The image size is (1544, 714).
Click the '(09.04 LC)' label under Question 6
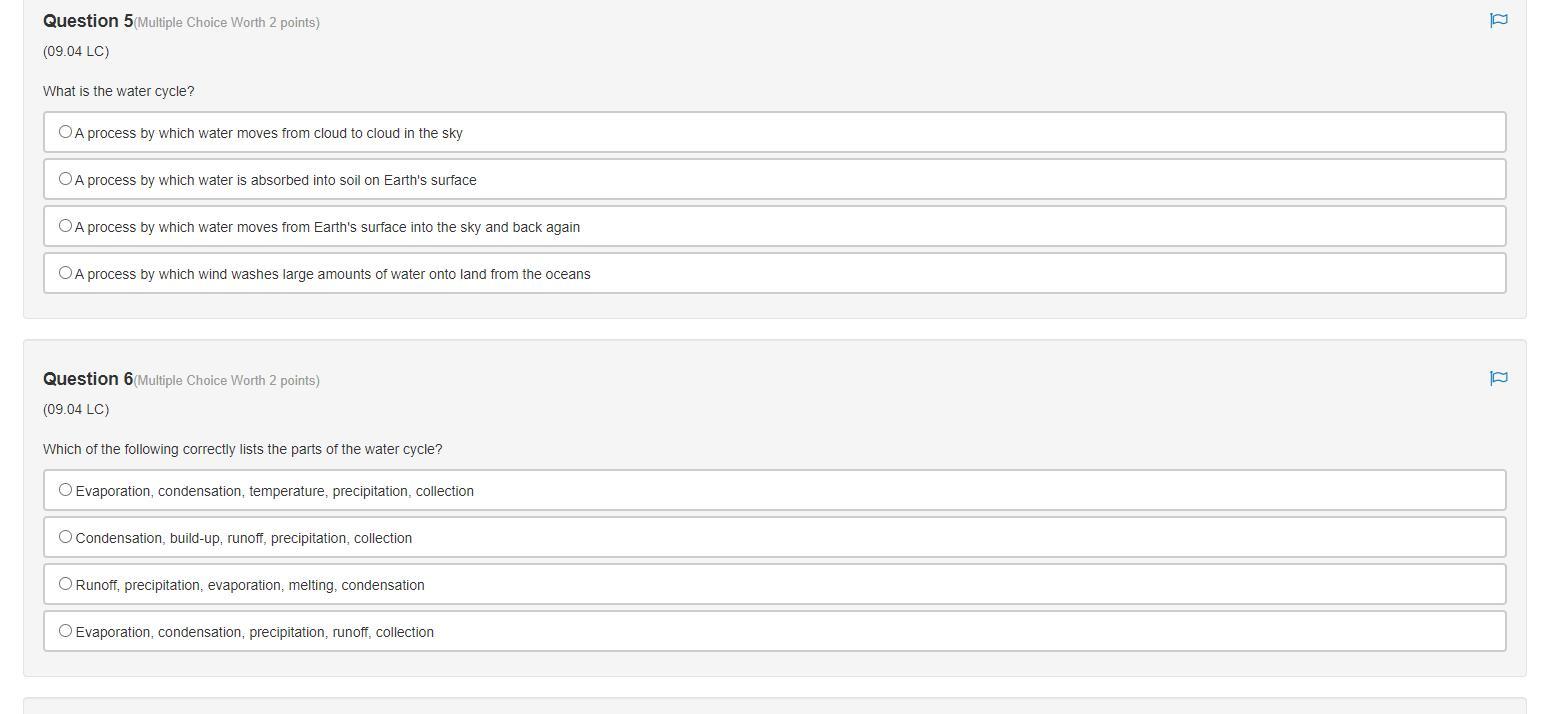click(76, 409)
